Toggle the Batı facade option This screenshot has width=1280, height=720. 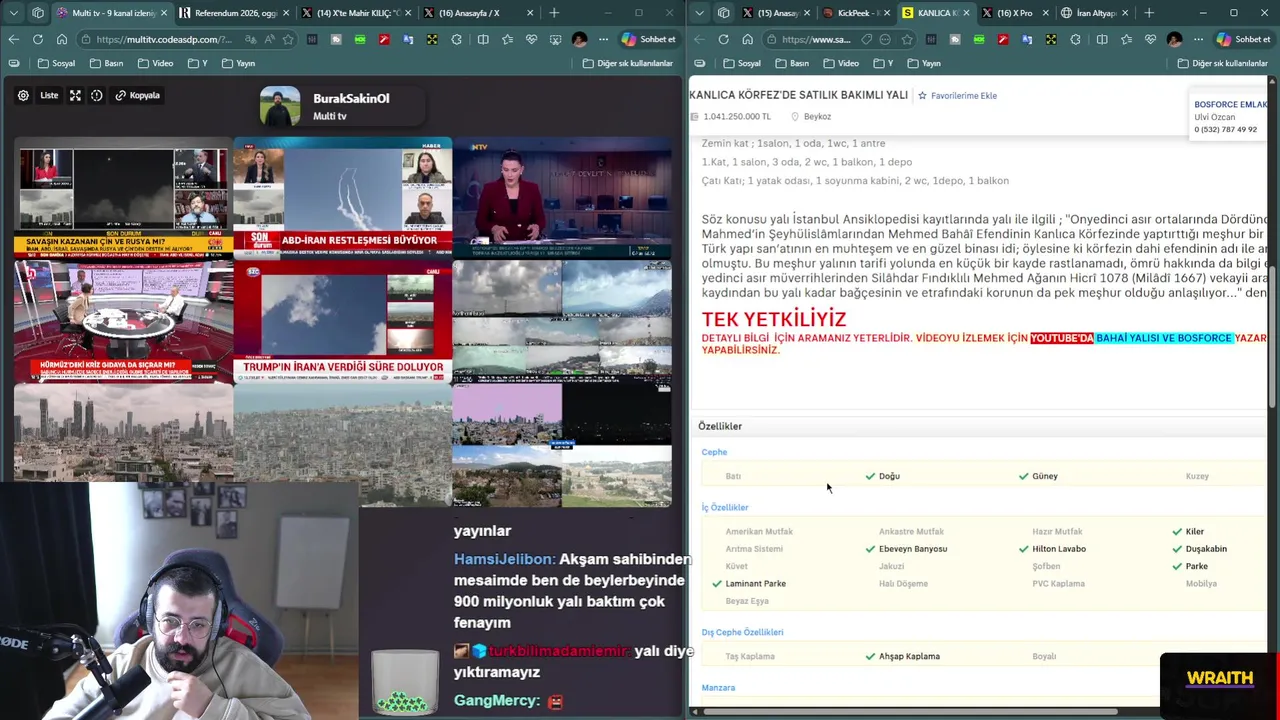[733, 476]
